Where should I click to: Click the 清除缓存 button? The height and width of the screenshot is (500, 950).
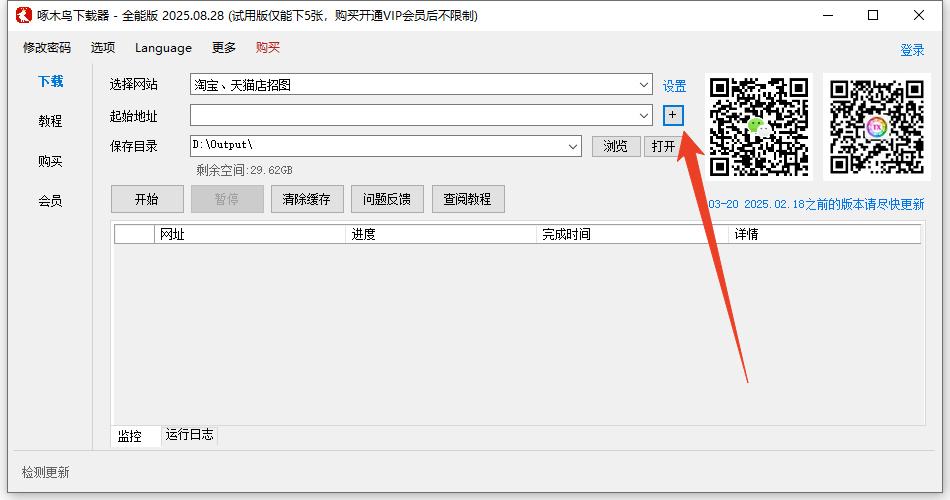tap(307, 199)
